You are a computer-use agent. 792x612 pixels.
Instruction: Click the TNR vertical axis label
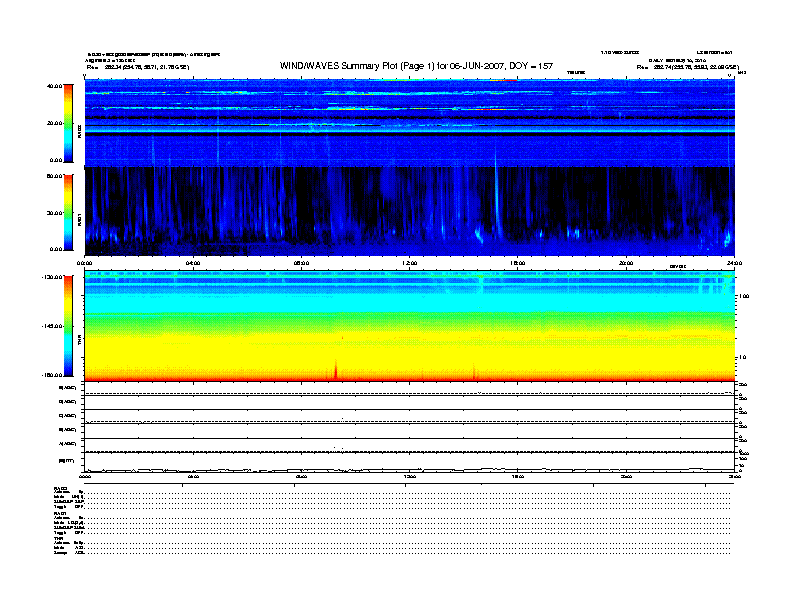coord(79,340)
